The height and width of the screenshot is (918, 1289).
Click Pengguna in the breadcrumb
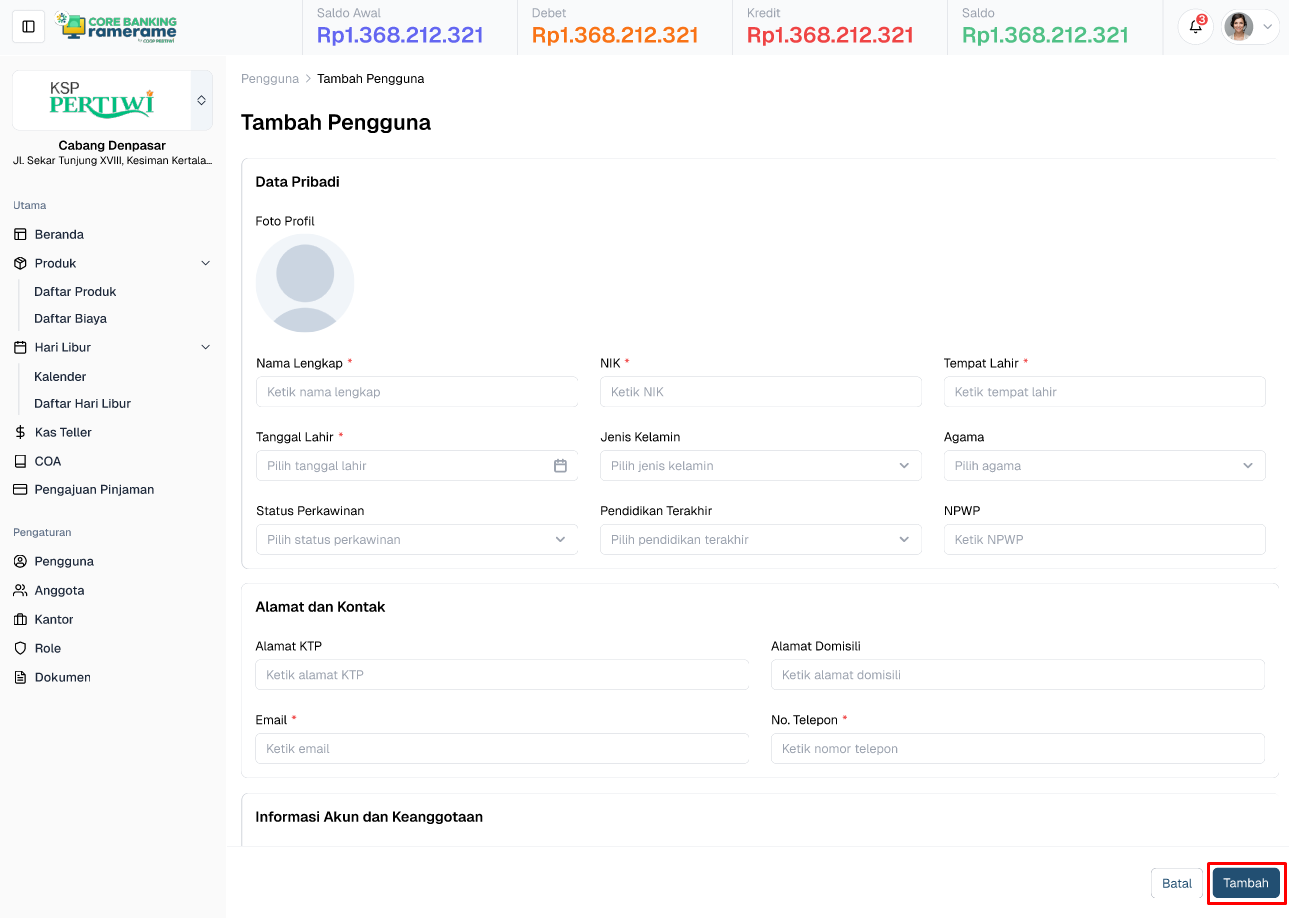(270, 78)
